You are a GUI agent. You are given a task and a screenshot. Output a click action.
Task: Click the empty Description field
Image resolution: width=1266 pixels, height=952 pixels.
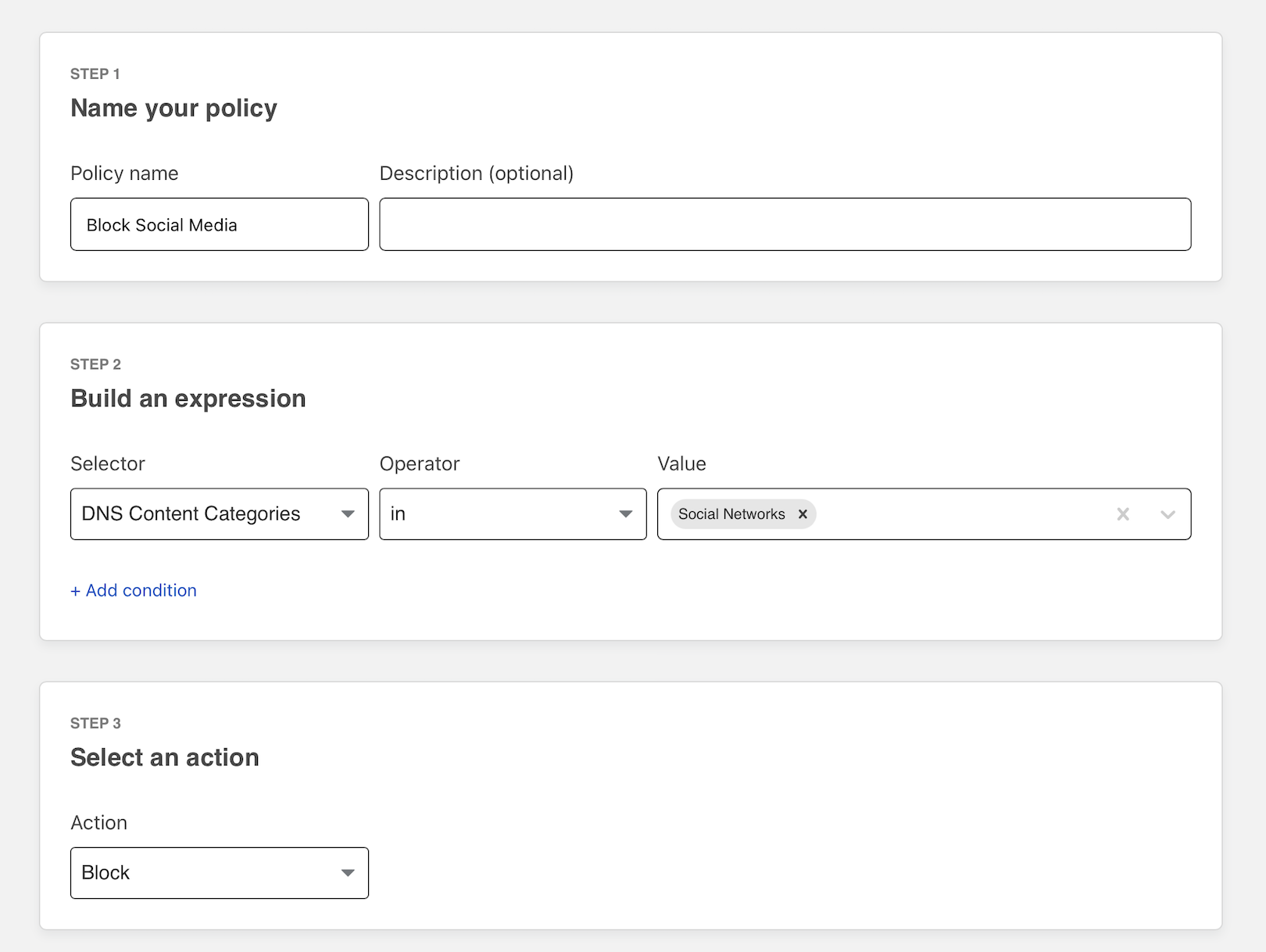785,224
